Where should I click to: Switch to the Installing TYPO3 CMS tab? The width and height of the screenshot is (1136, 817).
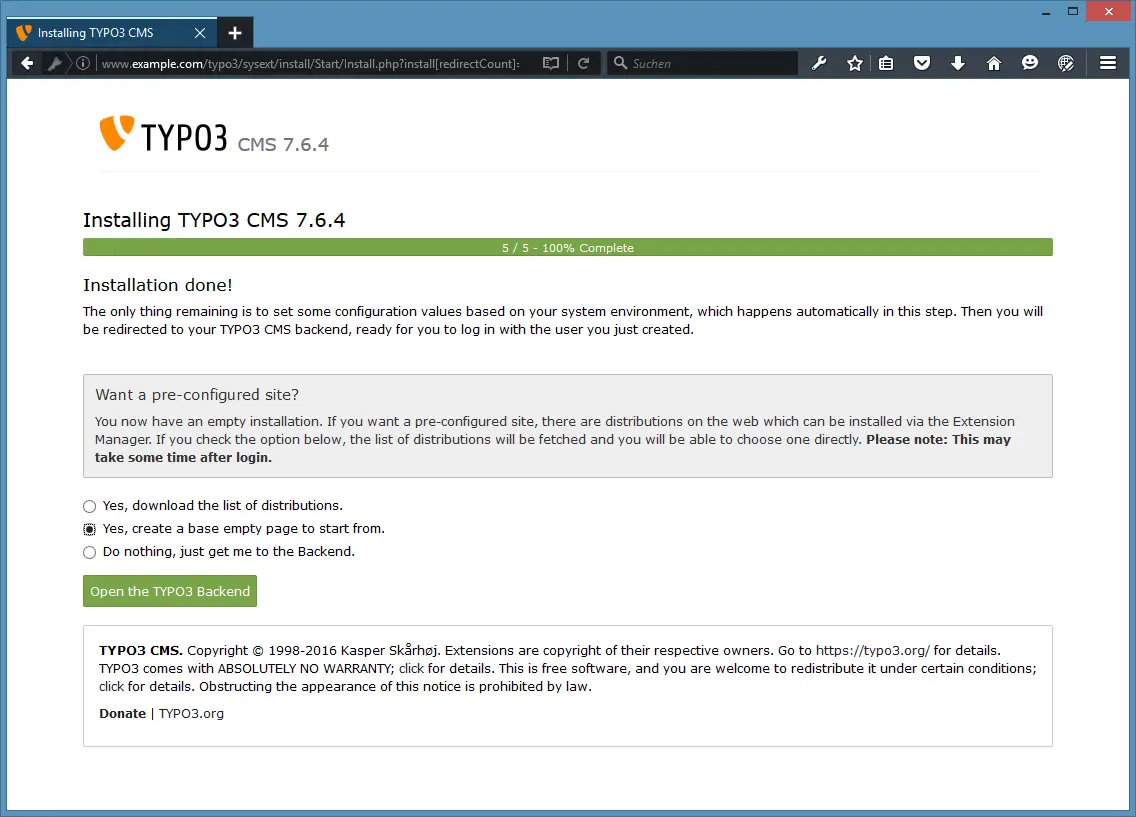[x=112, y=33]
